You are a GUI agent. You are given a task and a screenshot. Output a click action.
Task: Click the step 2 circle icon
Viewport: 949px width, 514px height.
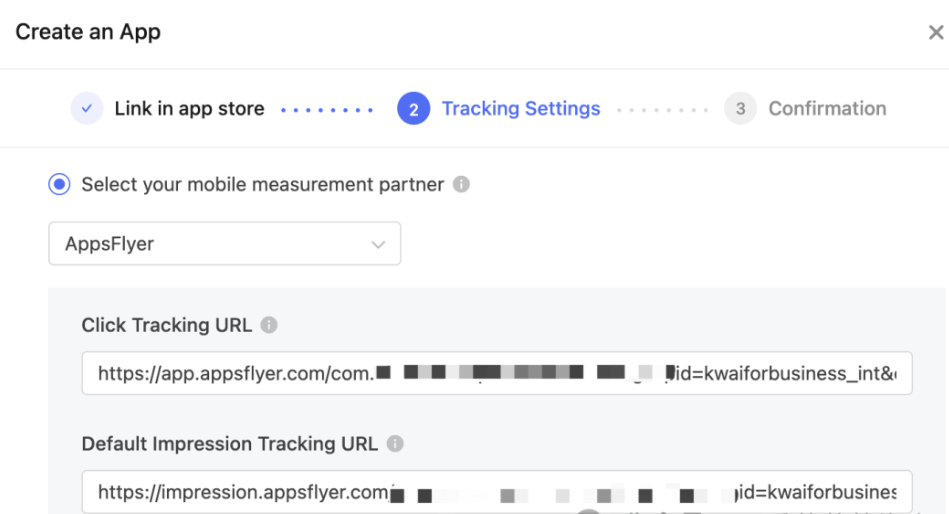[x=413, y=108]
